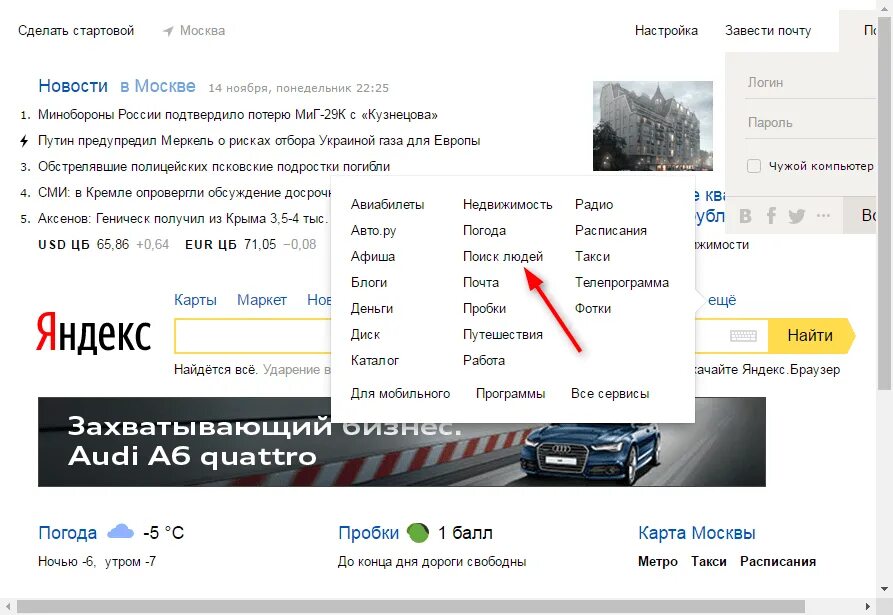Open Фотки service
This screenshot has width=893, height=615.
point(593,309)
